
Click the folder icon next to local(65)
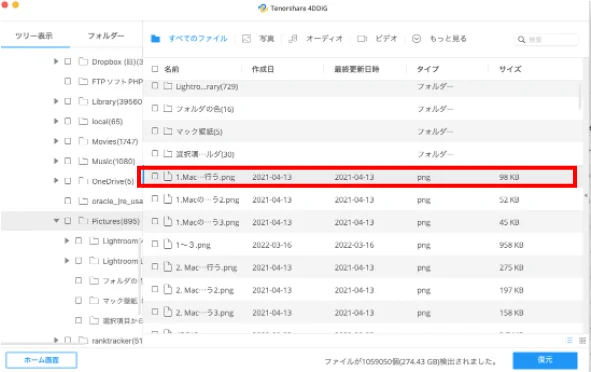83,121
